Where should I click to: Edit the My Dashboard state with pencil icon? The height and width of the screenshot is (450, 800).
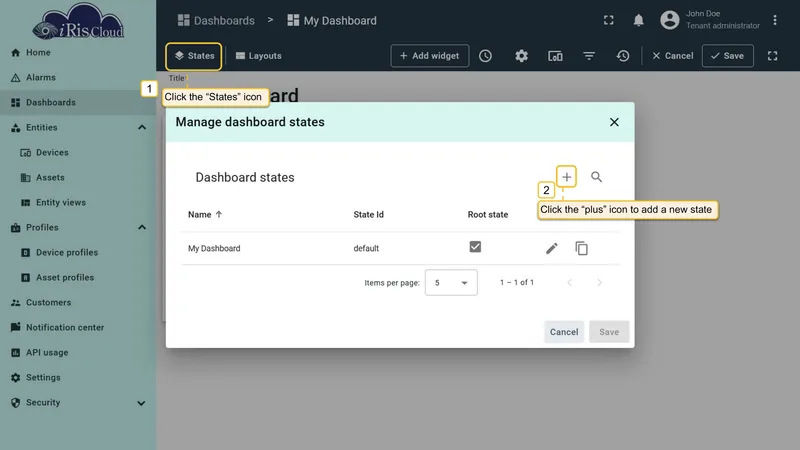(552, 248)
